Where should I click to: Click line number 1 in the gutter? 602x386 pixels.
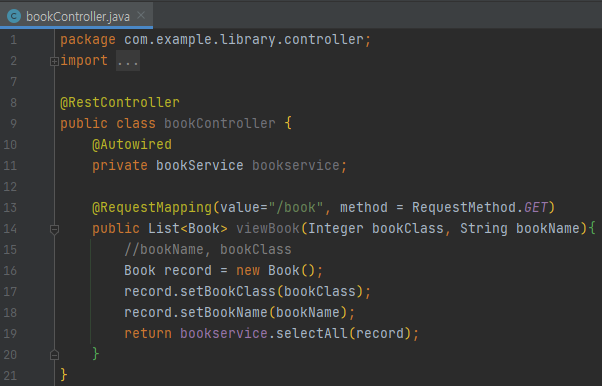point(13,40)
